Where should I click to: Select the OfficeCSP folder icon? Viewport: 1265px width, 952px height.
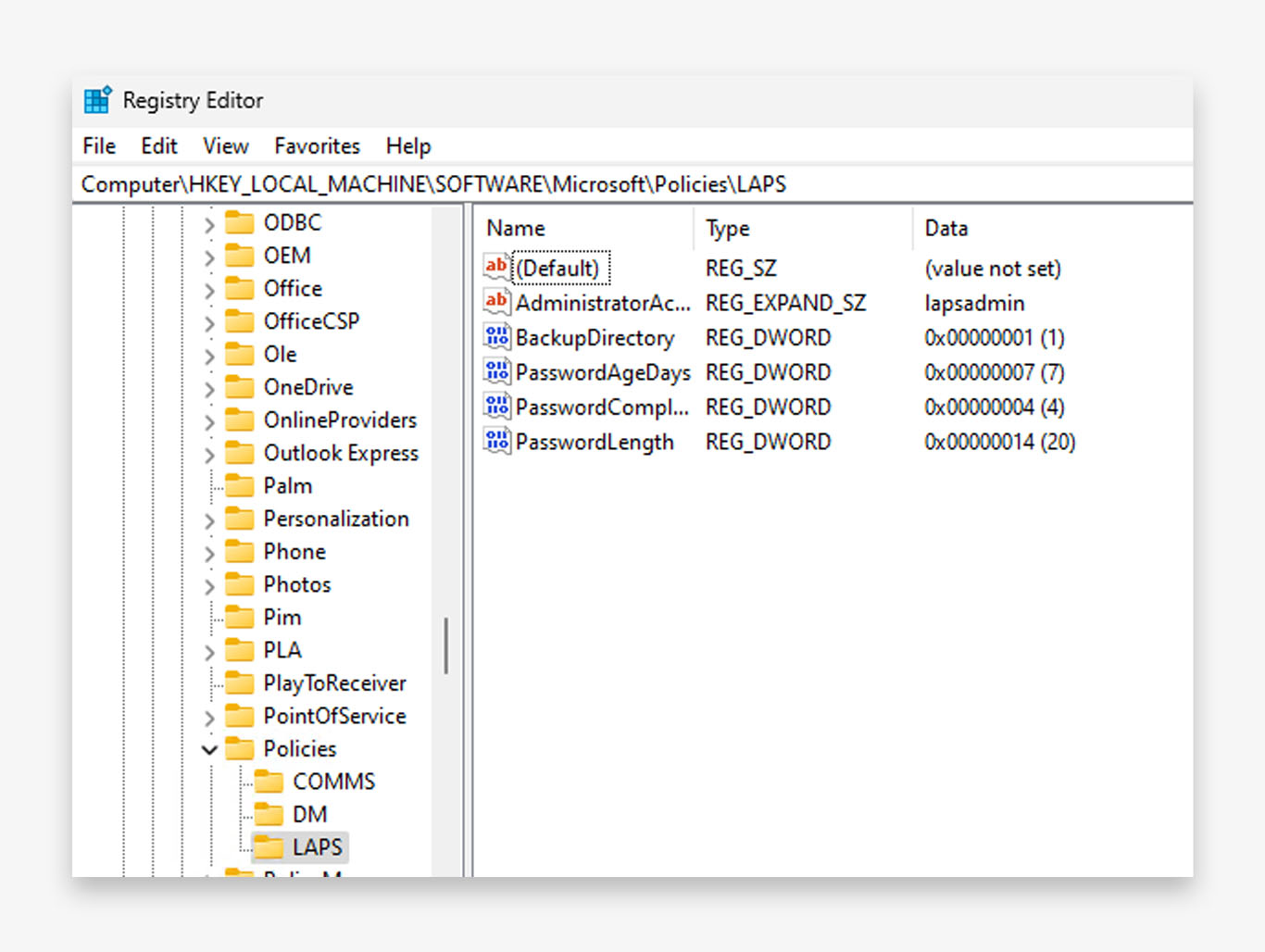(x=240, y=320)
